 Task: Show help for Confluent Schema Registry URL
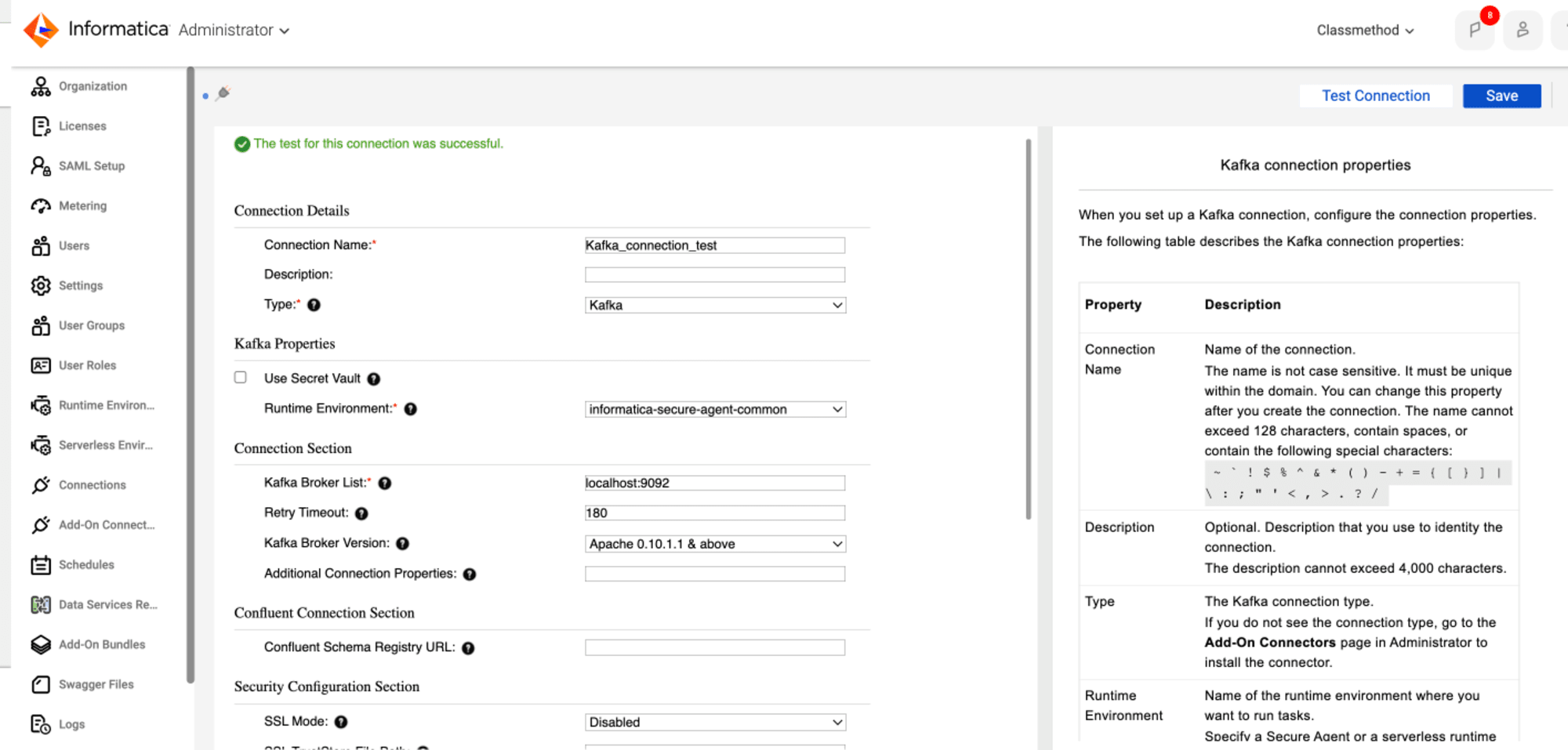tap(468, 648)
